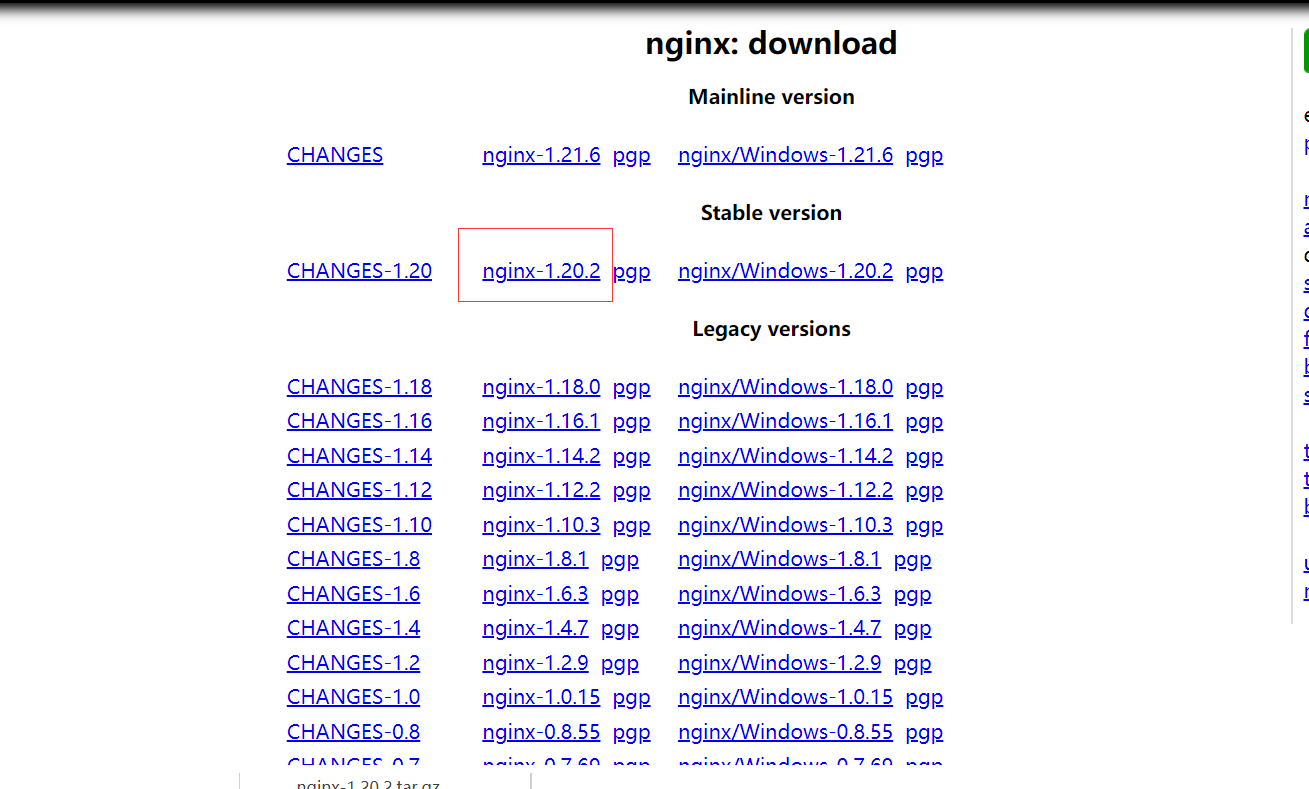Download nginx-1.20.2 stable source

point(541,271)
